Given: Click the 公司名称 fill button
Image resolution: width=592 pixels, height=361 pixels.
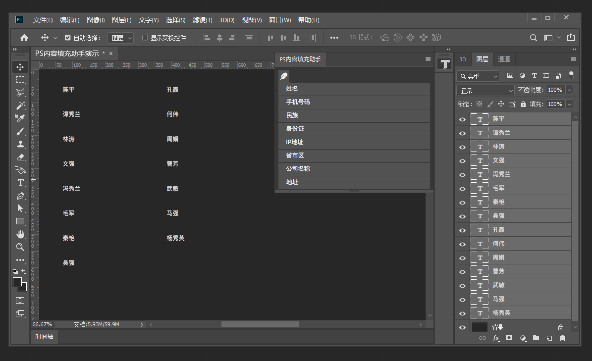Looking at the screenshot, I should 354,169.
